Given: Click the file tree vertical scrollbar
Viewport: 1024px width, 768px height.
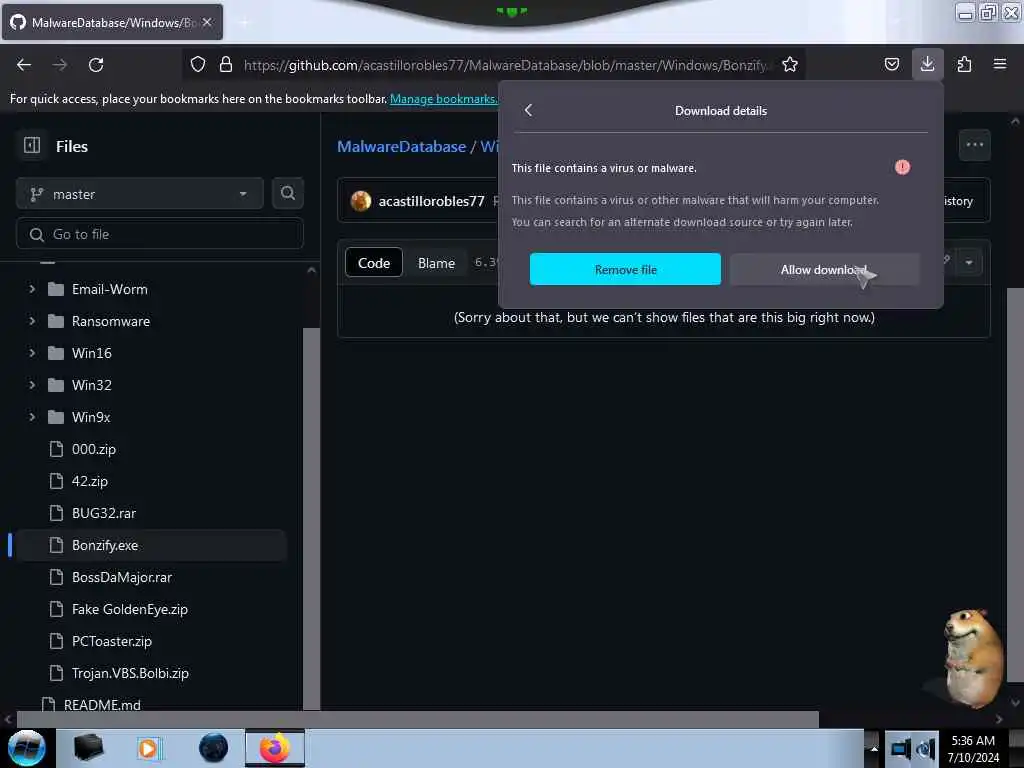Looking at the screenshot, I should (x=312, y=519).
